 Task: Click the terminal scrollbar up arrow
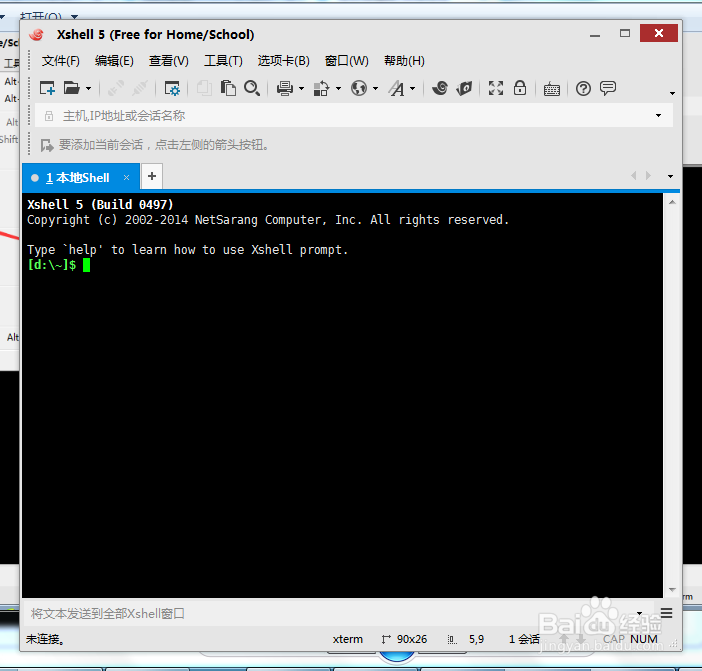[672, 202]
